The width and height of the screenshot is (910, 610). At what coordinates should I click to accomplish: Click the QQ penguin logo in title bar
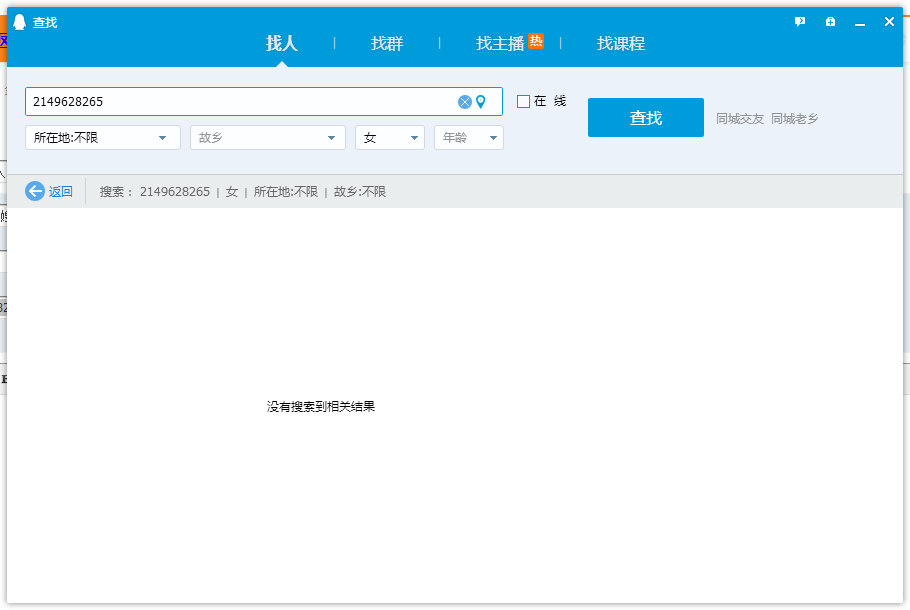tap(19, 22)
